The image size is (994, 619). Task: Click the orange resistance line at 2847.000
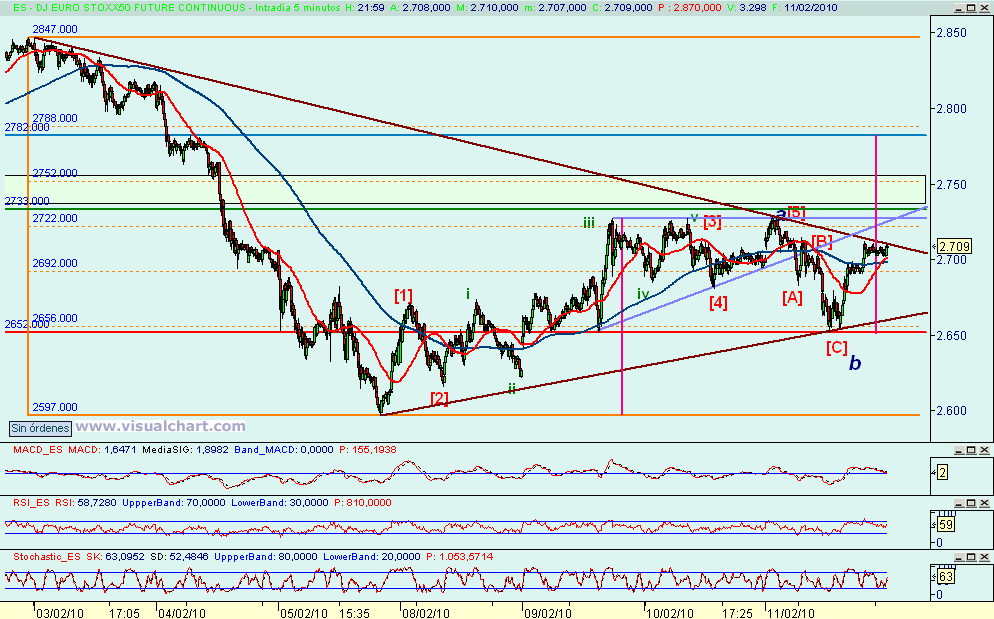coord(500,38)
